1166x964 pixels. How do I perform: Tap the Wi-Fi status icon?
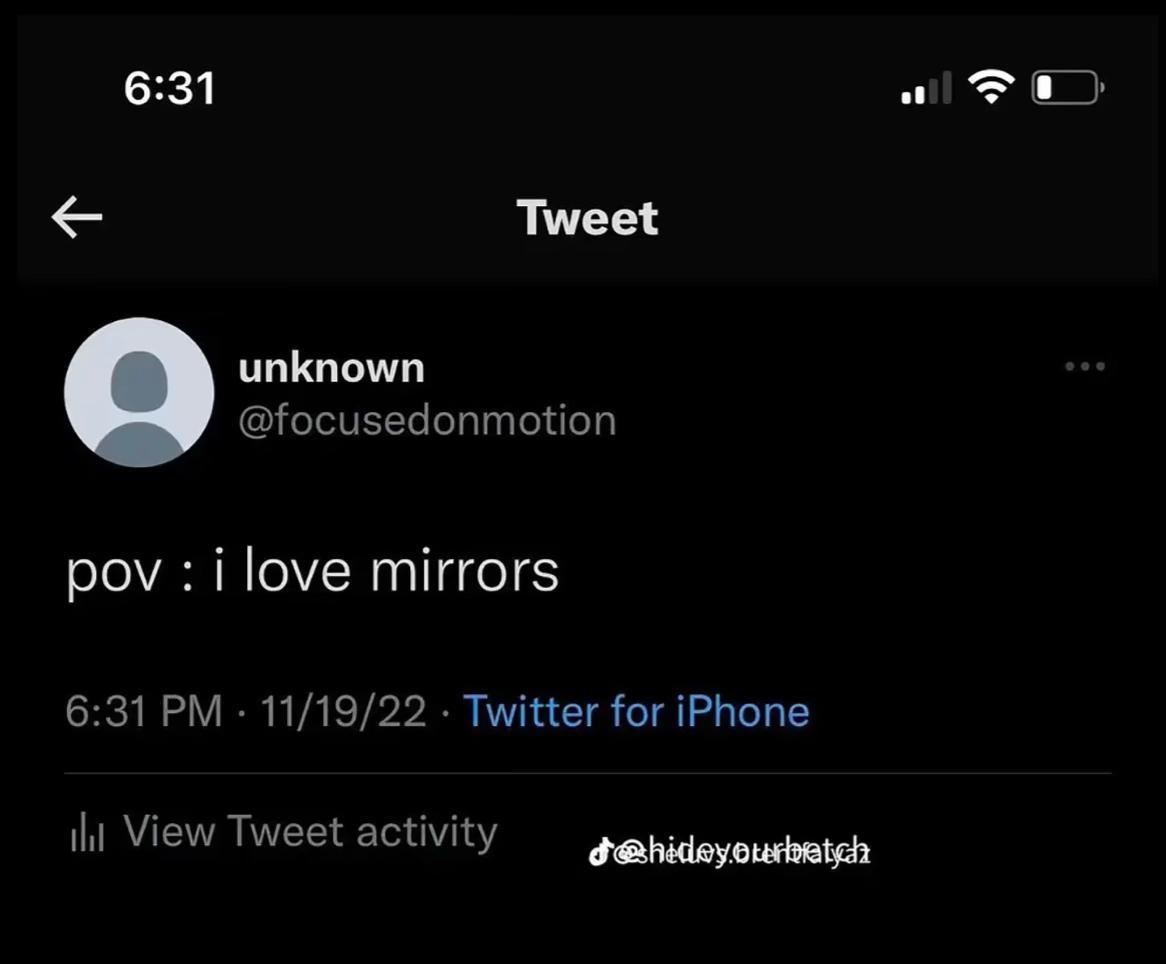click(x=991, y=87)
